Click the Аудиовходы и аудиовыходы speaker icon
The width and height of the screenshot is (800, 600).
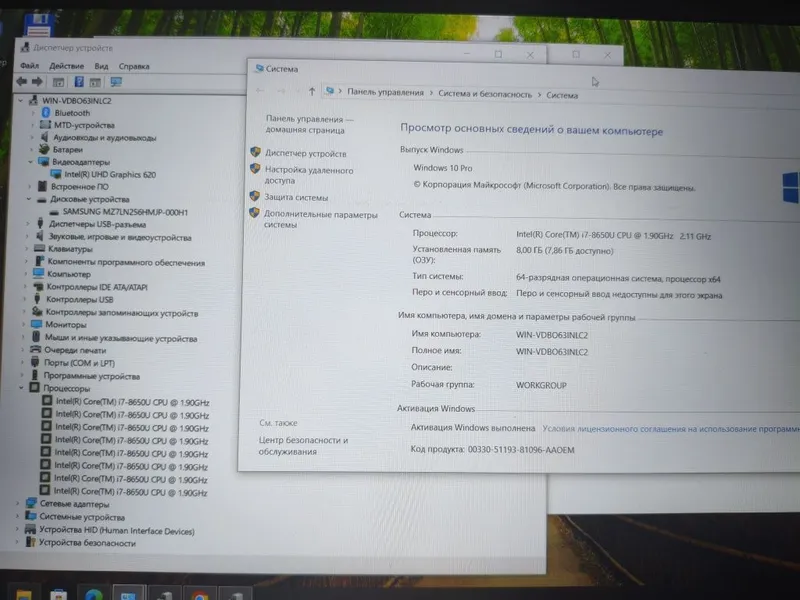44,137
